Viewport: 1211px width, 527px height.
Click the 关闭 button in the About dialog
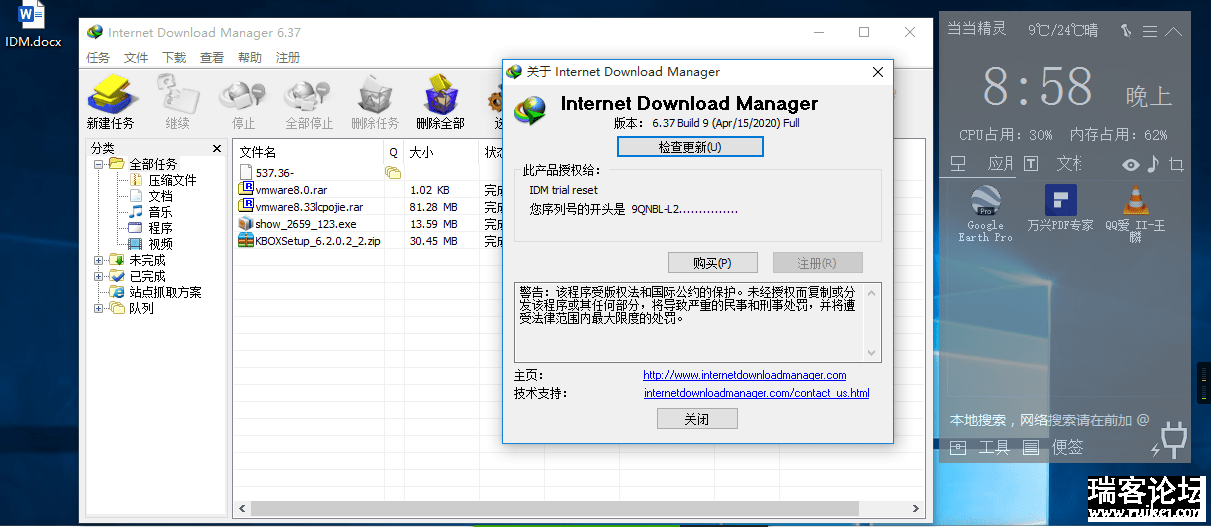[x=697, y=419]
